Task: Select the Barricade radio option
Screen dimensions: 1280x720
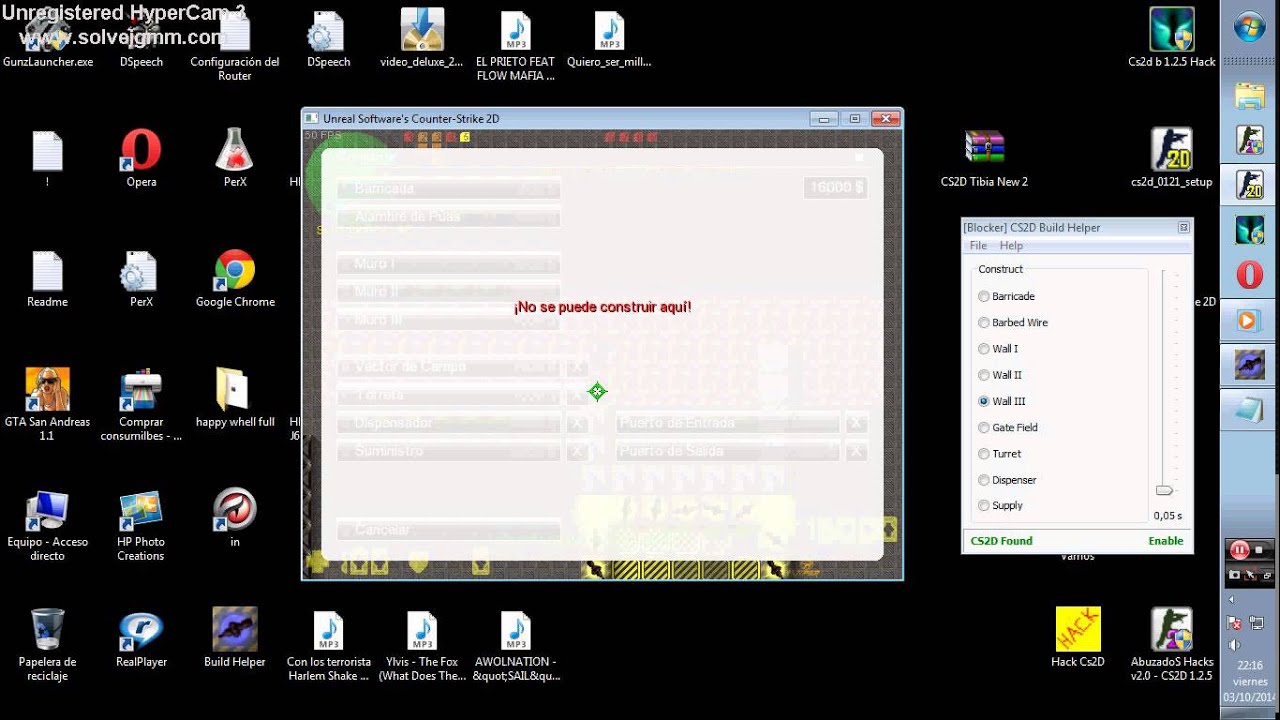Action: click(1007, 296)
